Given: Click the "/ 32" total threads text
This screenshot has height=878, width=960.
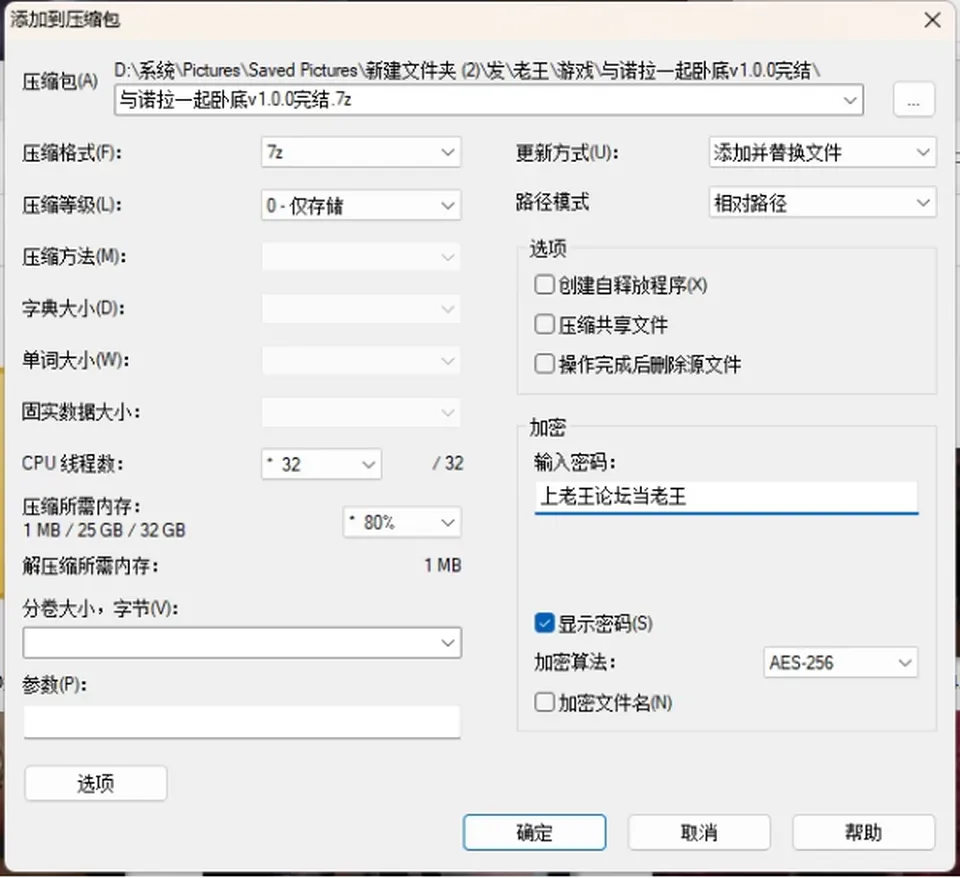Looking at the screenshot, I should coord(448,463).
